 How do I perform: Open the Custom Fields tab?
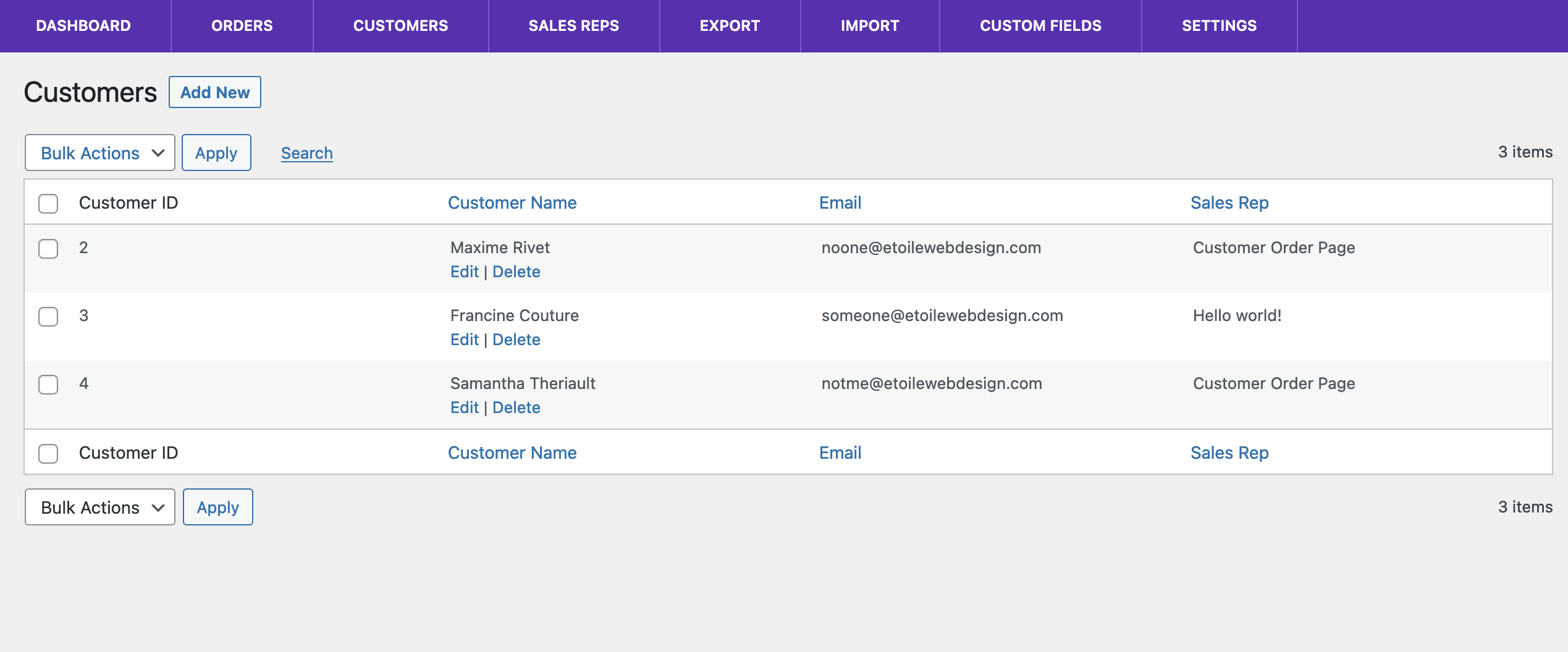pyautogui.click(x=1040, y=26)
